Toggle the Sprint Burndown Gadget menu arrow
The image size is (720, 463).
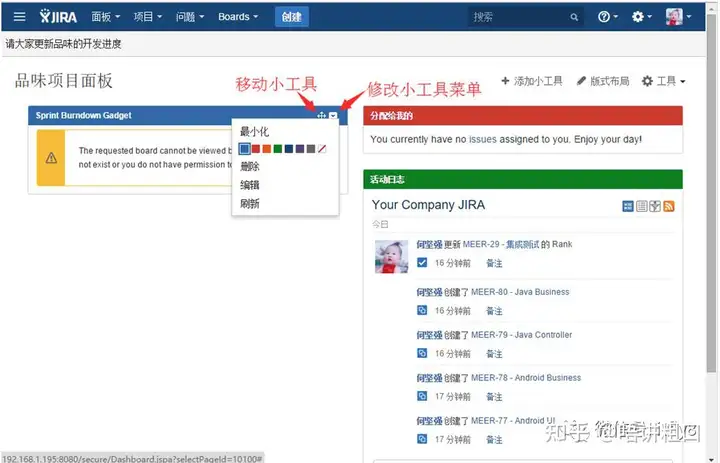coord(333,115)
